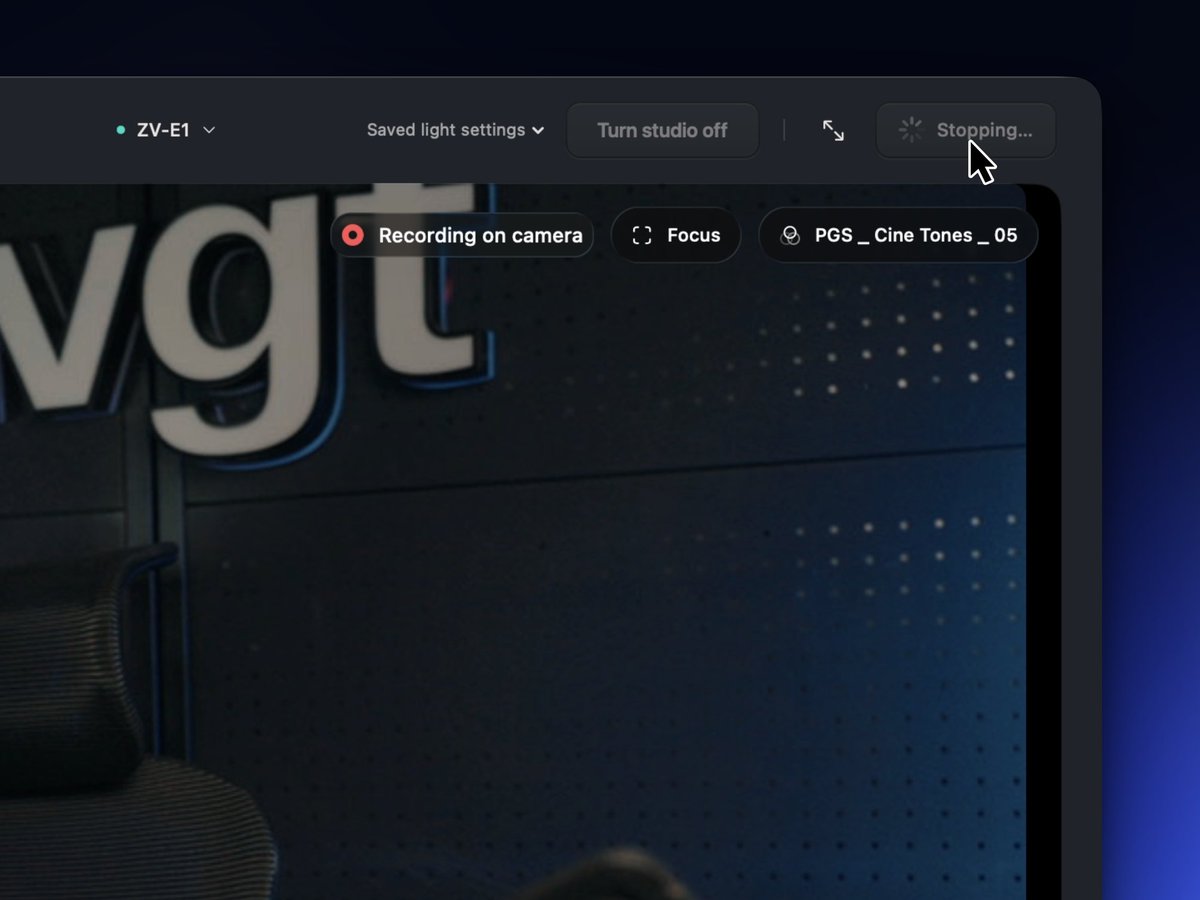Click the red record dot icon

(x=353, y=235)
